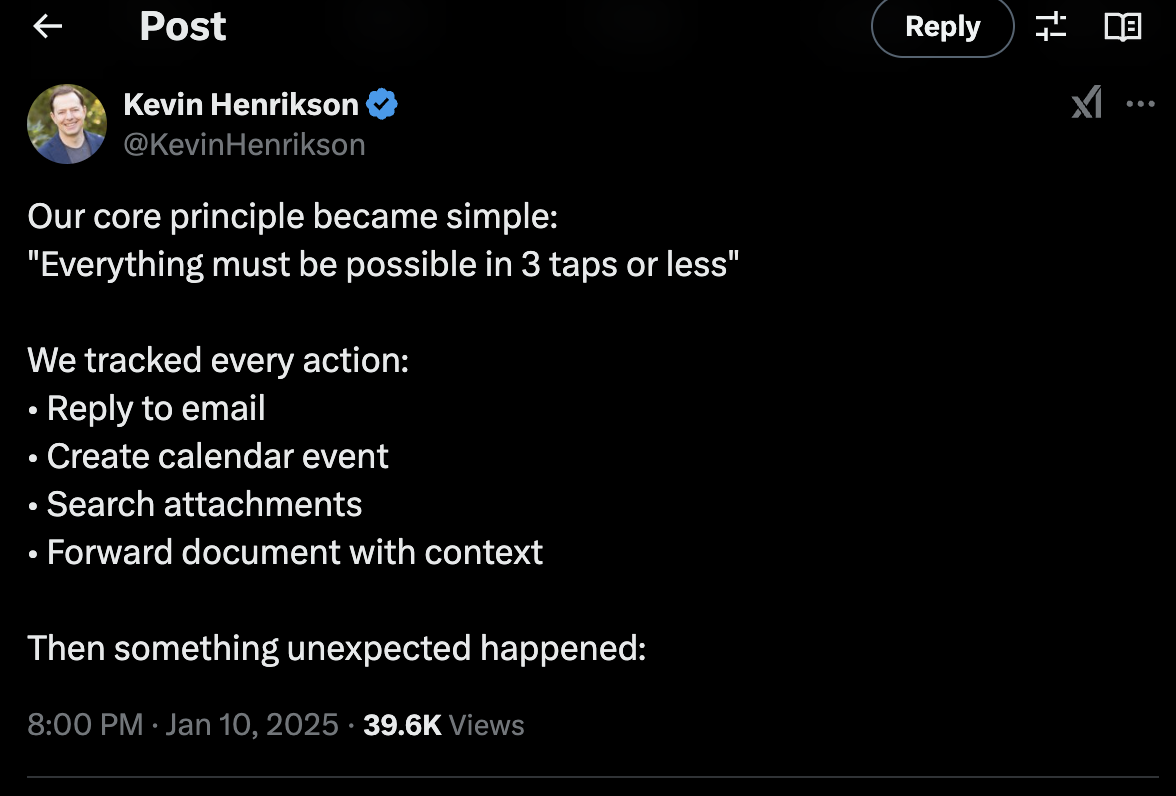The image size is (1176, 796).
Task: Click the blue verified badge
Action: (382, 104)
